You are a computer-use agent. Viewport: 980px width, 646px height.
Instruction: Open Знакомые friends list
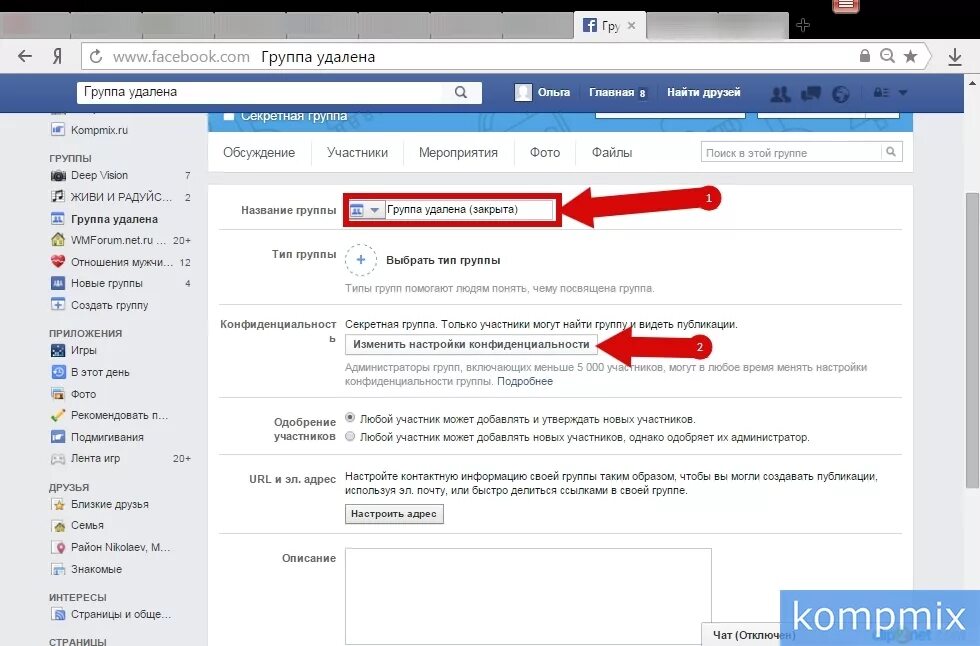click(96, 569)
